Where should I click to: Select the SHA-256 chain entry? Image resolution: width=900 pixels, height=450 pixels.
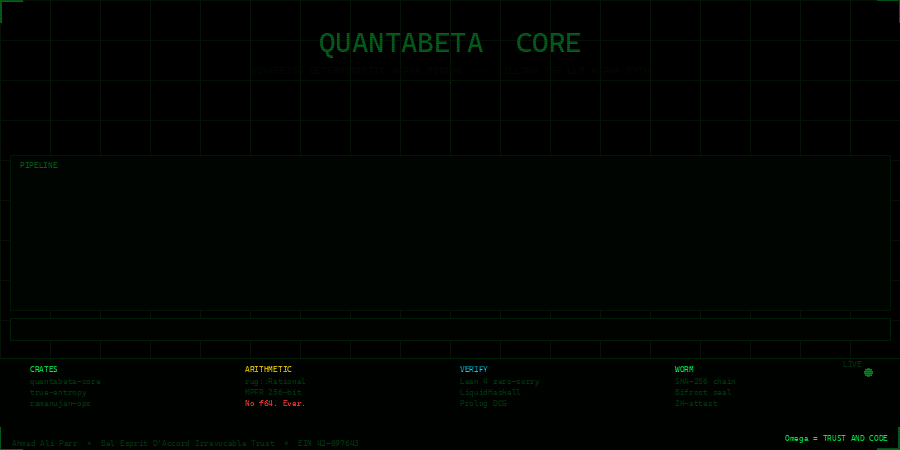705,381
